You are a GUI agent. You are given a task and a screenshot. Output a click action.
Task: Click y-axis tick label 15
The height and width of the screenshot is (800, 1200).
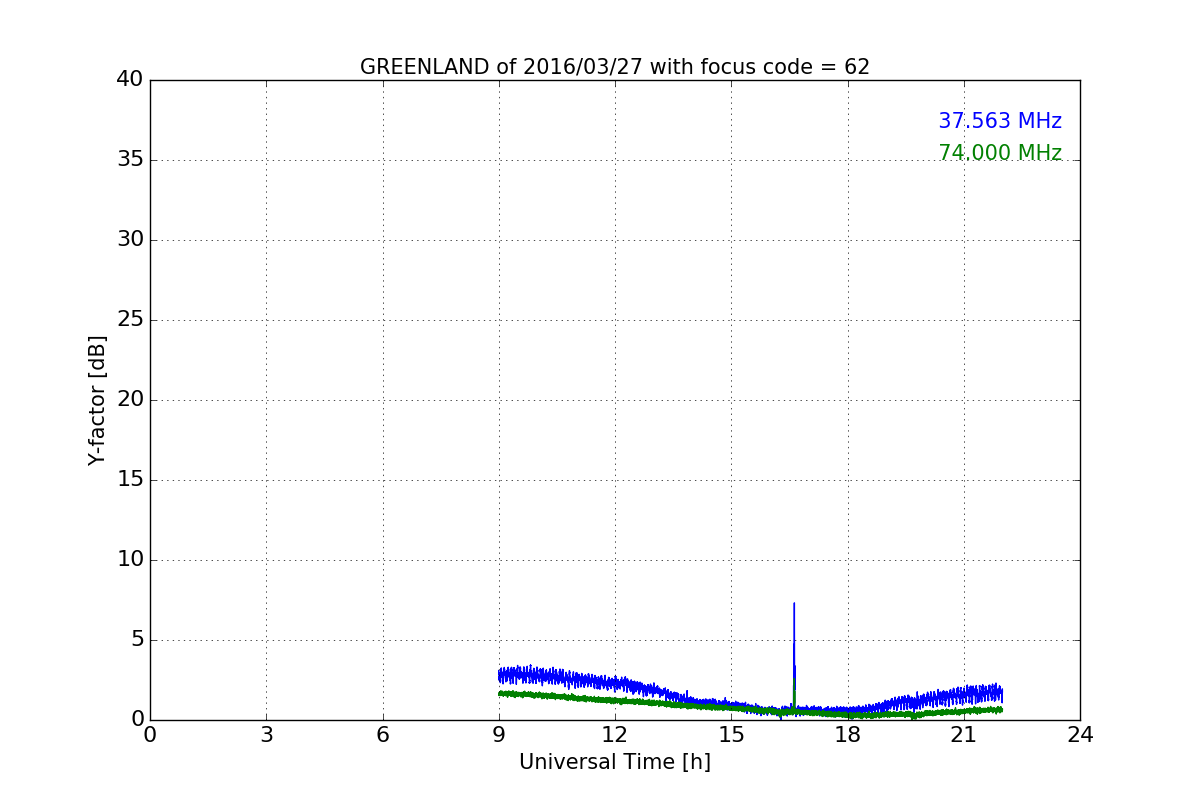130,479
